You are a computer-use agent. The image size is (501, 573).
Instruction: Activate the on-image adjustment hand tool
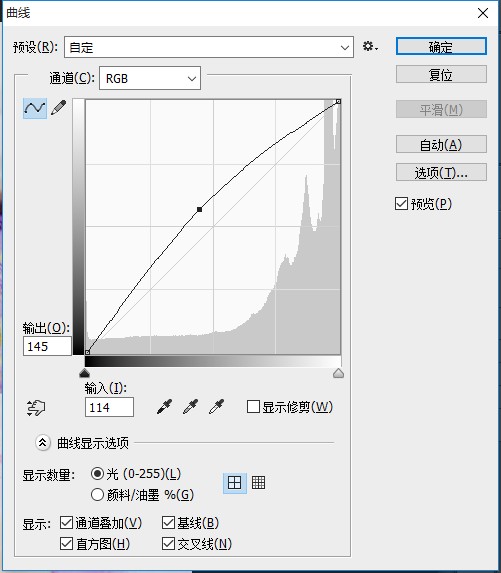click(36, 407)
